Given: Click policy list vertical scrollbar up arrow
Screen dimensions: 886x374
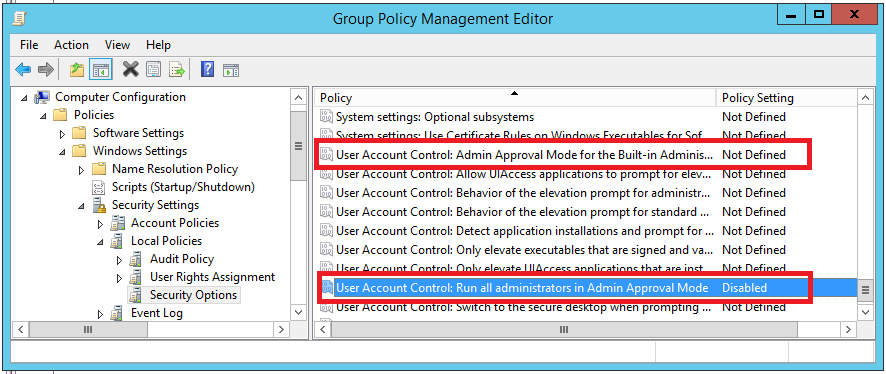Looking at the screenshot, I should click(865, 98).
